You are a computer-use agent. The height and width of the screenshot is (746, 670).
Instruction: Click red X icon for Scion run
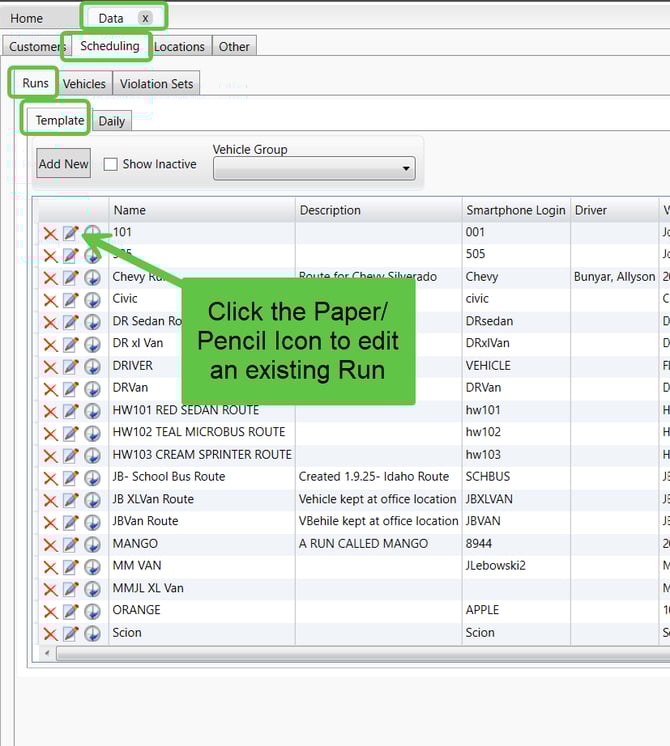(x=50, y=633)
